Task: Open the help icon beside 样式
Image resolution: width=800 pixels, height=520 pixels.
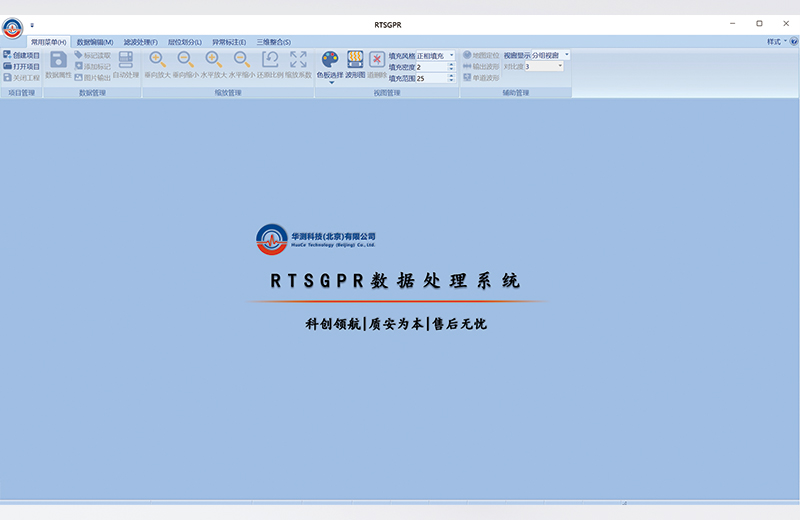Action: click(x=793, y=42)
